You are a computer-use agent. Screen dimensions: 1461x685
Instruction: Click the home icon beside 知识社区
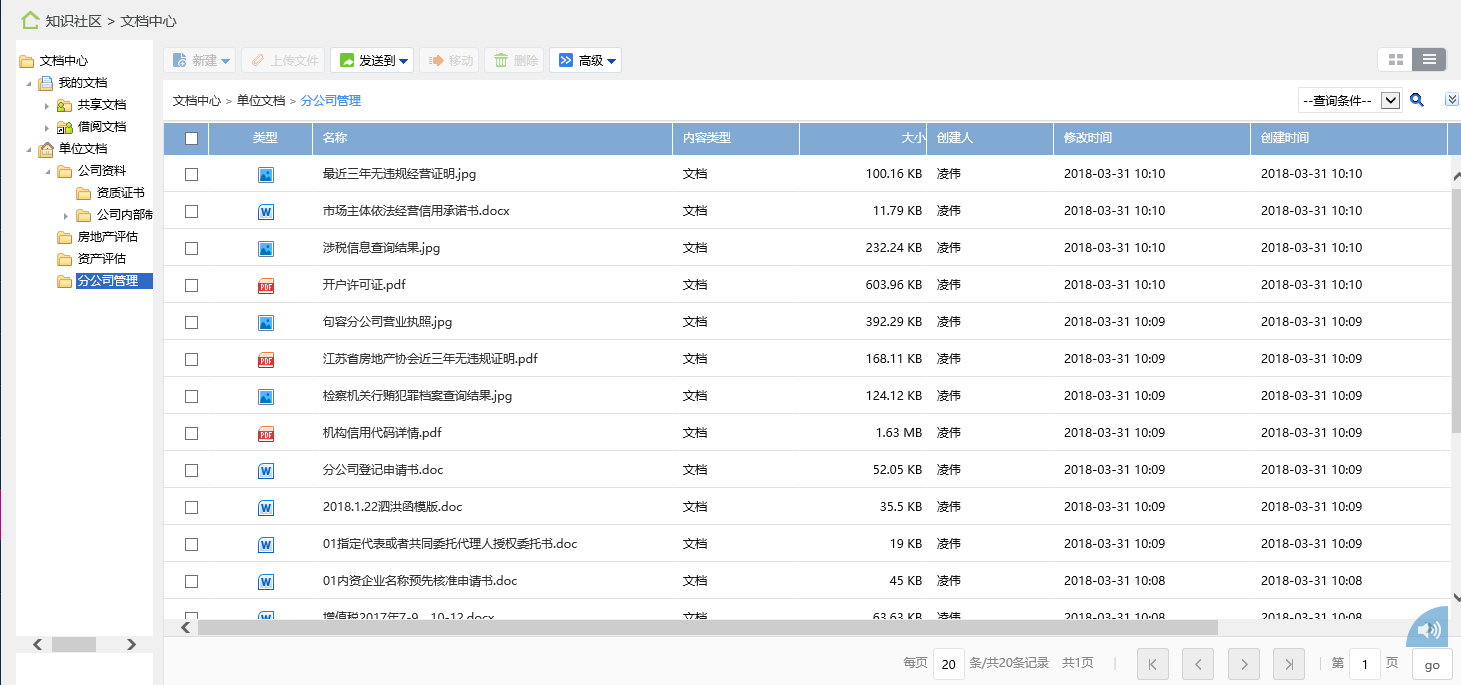[30, 20]
